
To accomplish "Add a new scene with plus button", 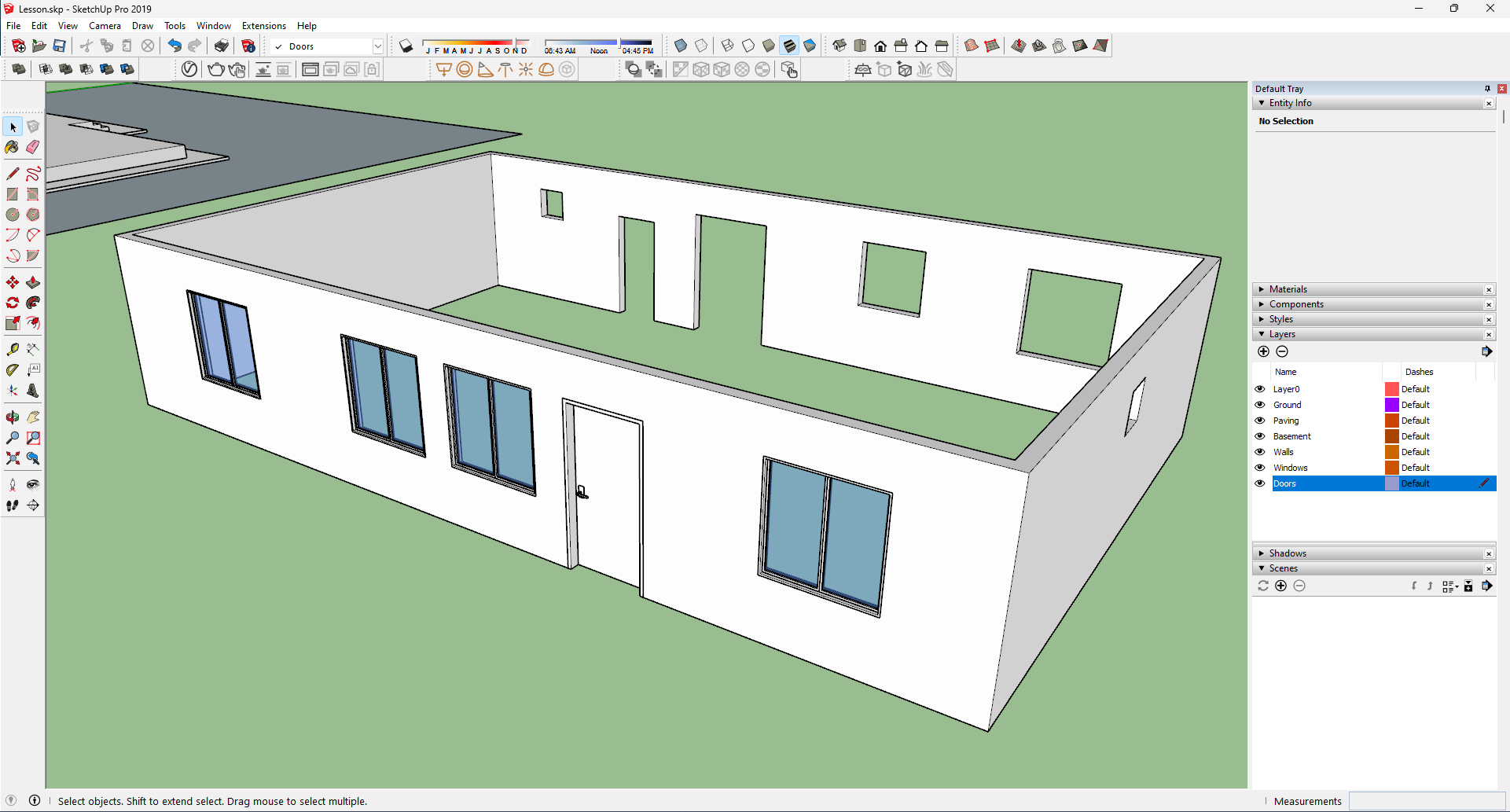I will [1280, 586].
